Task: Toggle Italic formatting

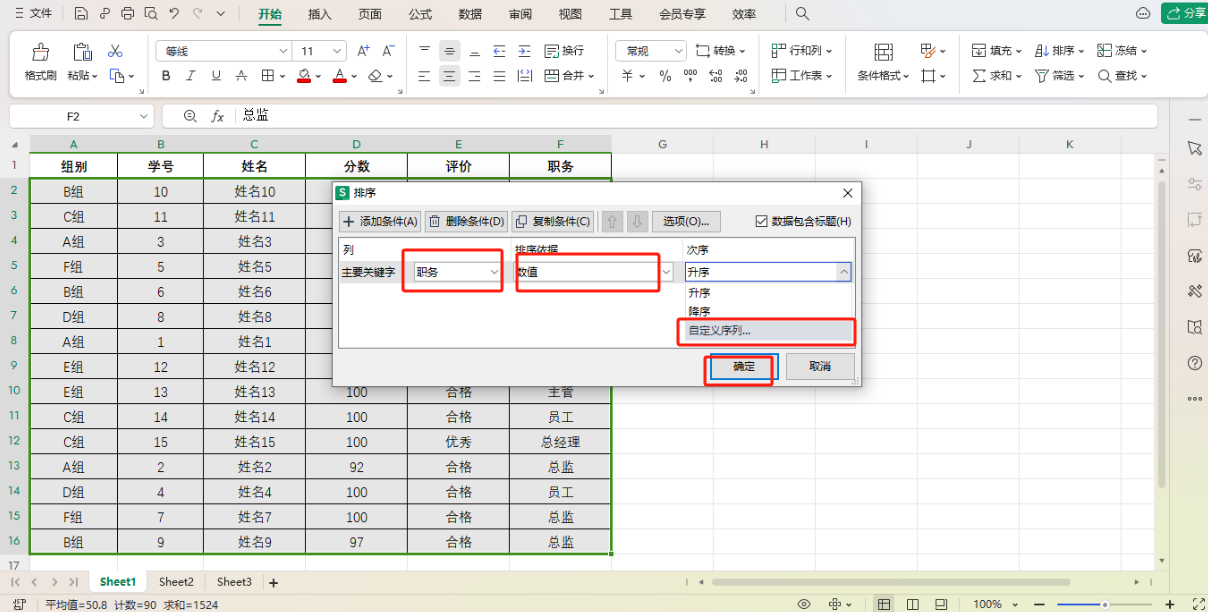Action: point(191,76)
